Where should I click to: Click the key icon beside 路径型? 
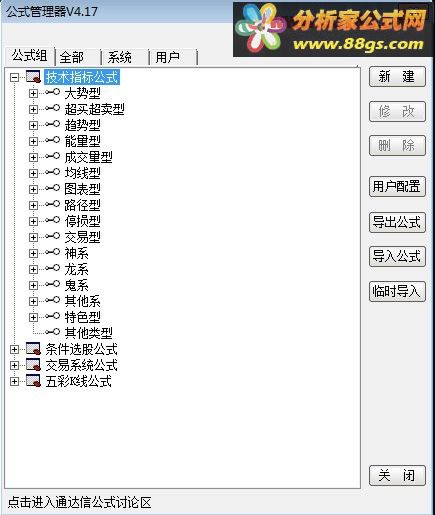pyautogui.click(x=53, y=204)
